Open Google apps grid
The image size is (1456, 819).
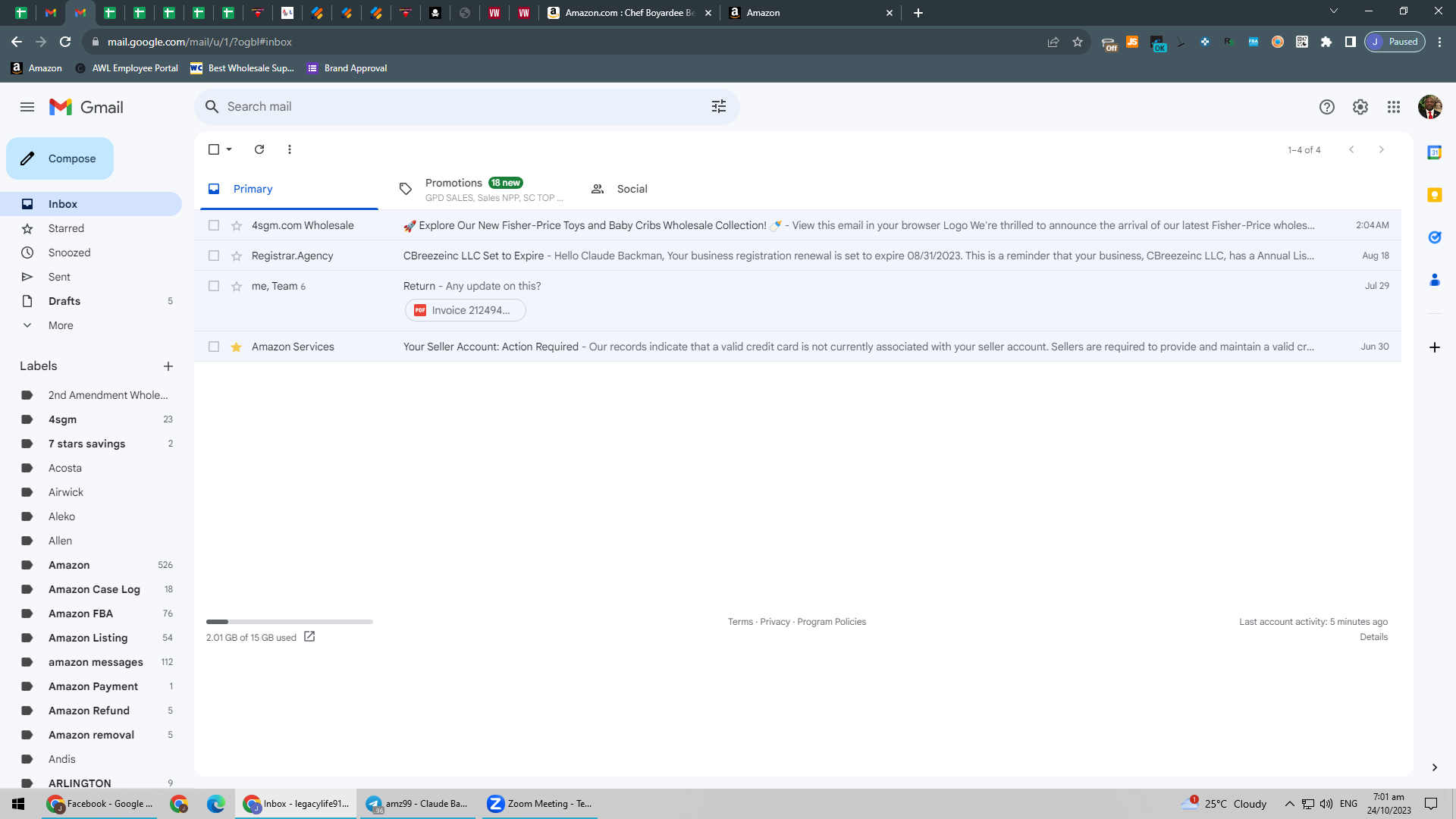click(1394, 107)
